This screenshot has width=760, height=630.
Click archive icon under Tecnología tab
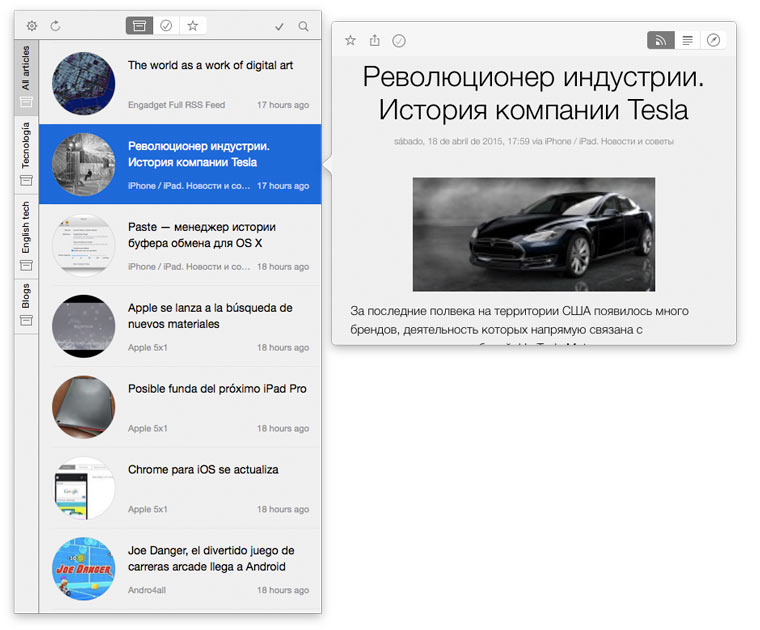pyautogui.click(x=26, y=181)
